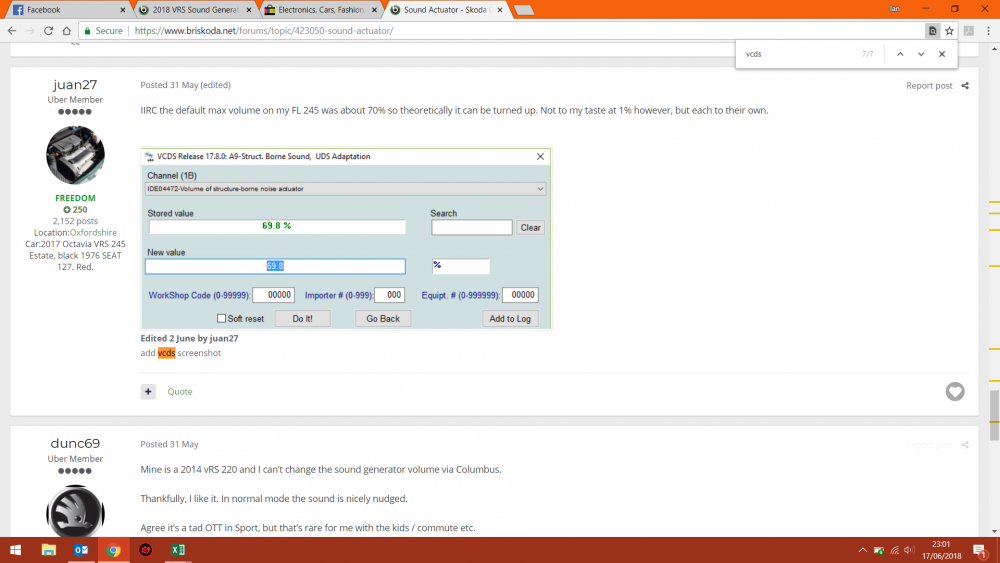Click multiquote plus button on juan27's post
The image size is (1000, 563).
click(148, 391)
